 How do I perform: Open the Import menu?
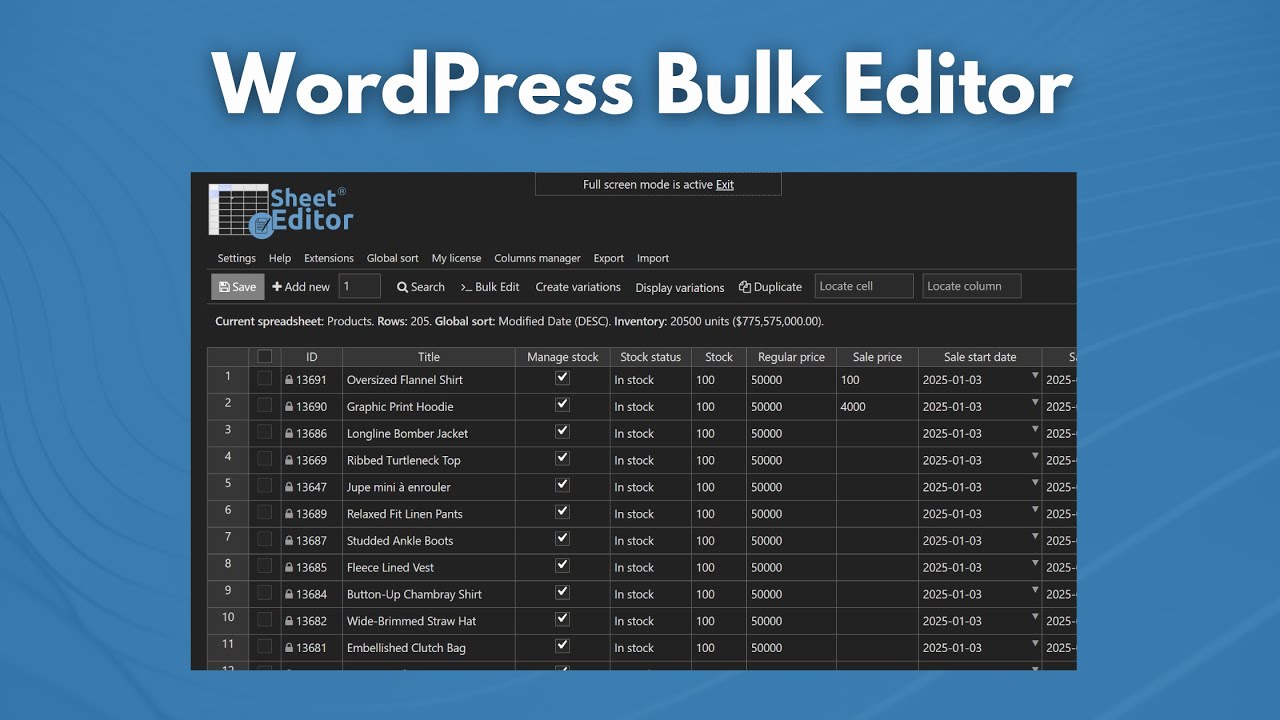pyautogui.click(x=653, y=258)
